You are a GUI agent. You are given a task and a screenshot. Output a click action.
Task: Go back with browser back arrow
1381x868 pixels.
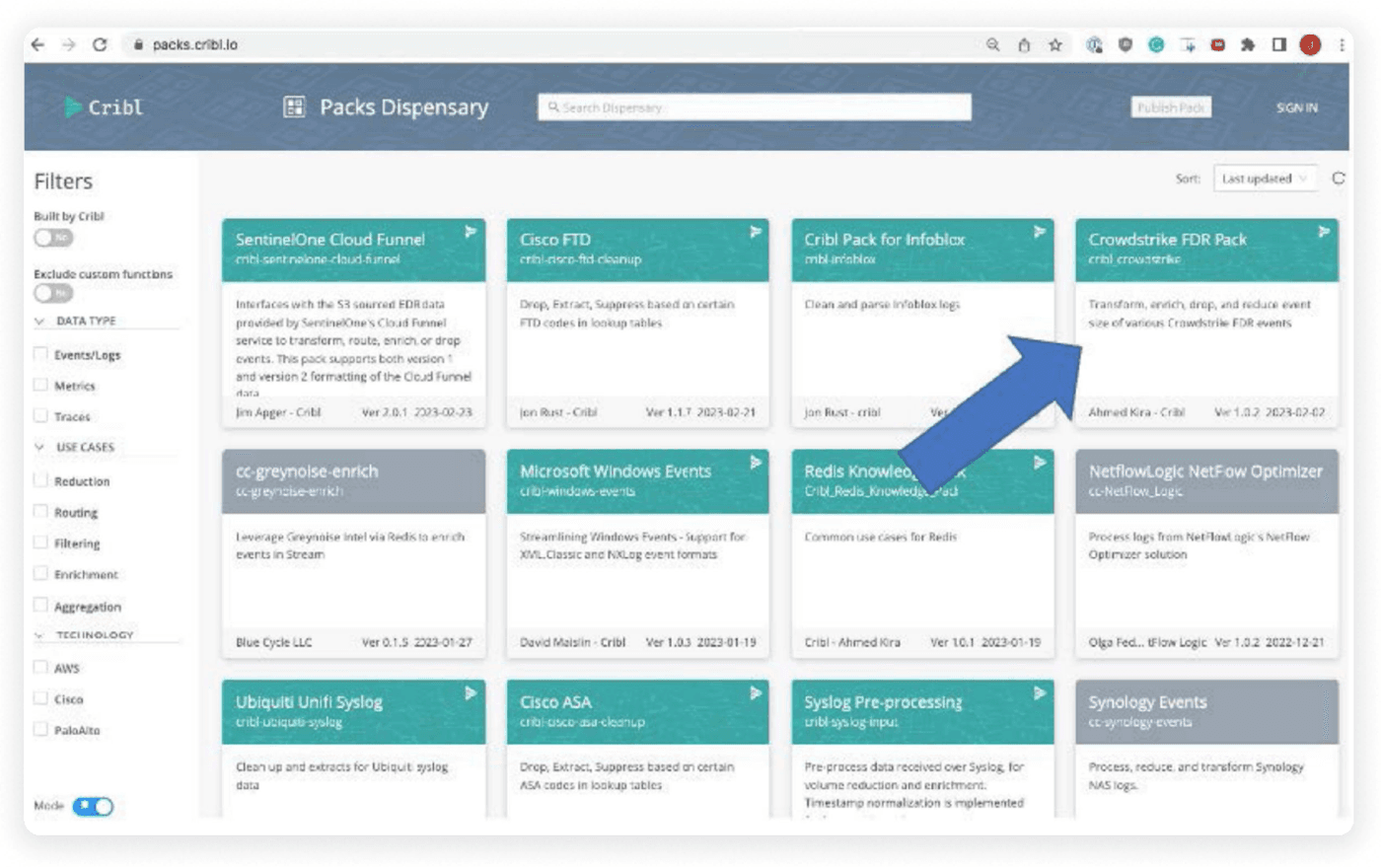pyautogui.click(x=37, y=44)
